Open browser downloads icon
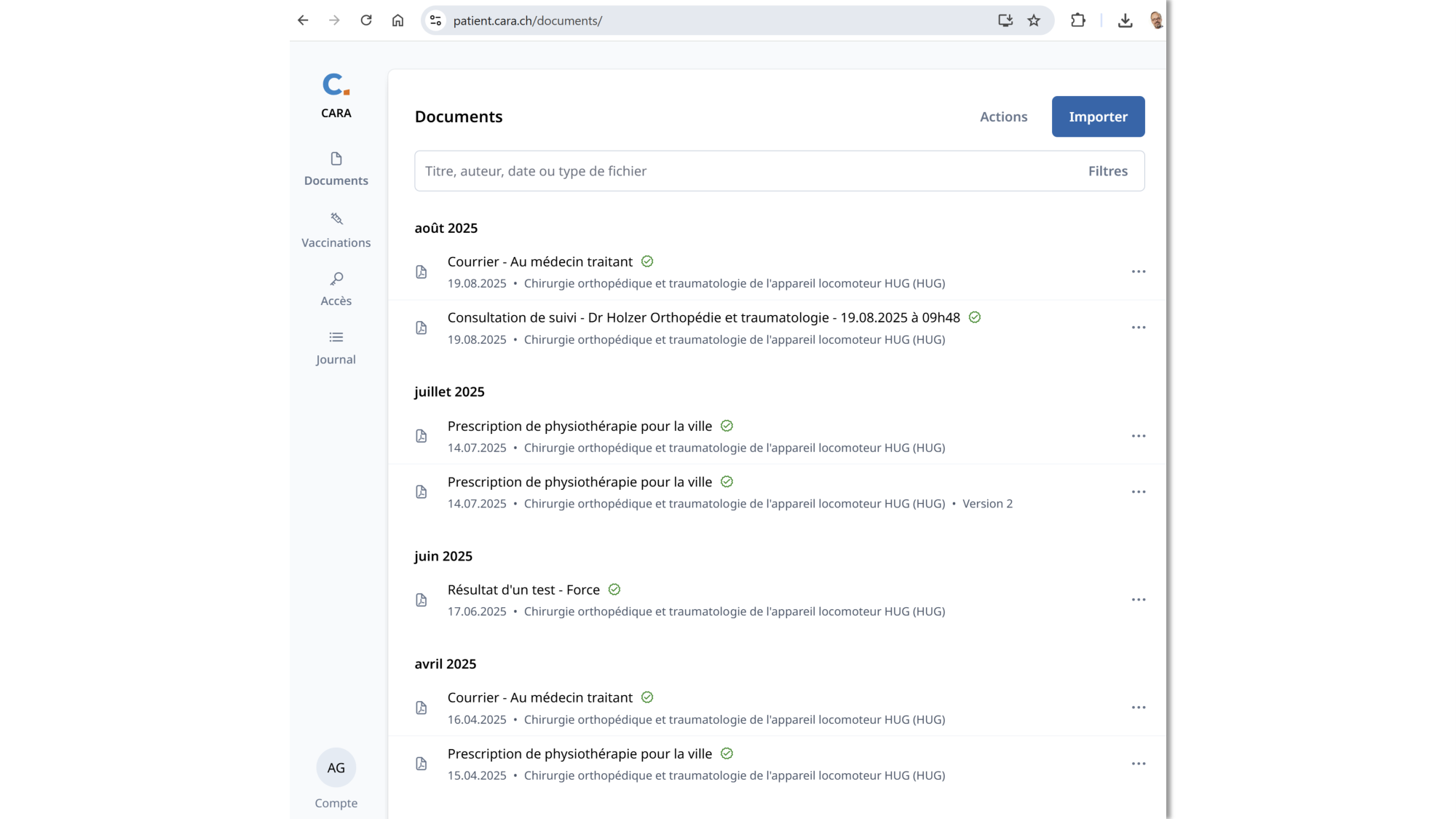 pos(1125,20)
